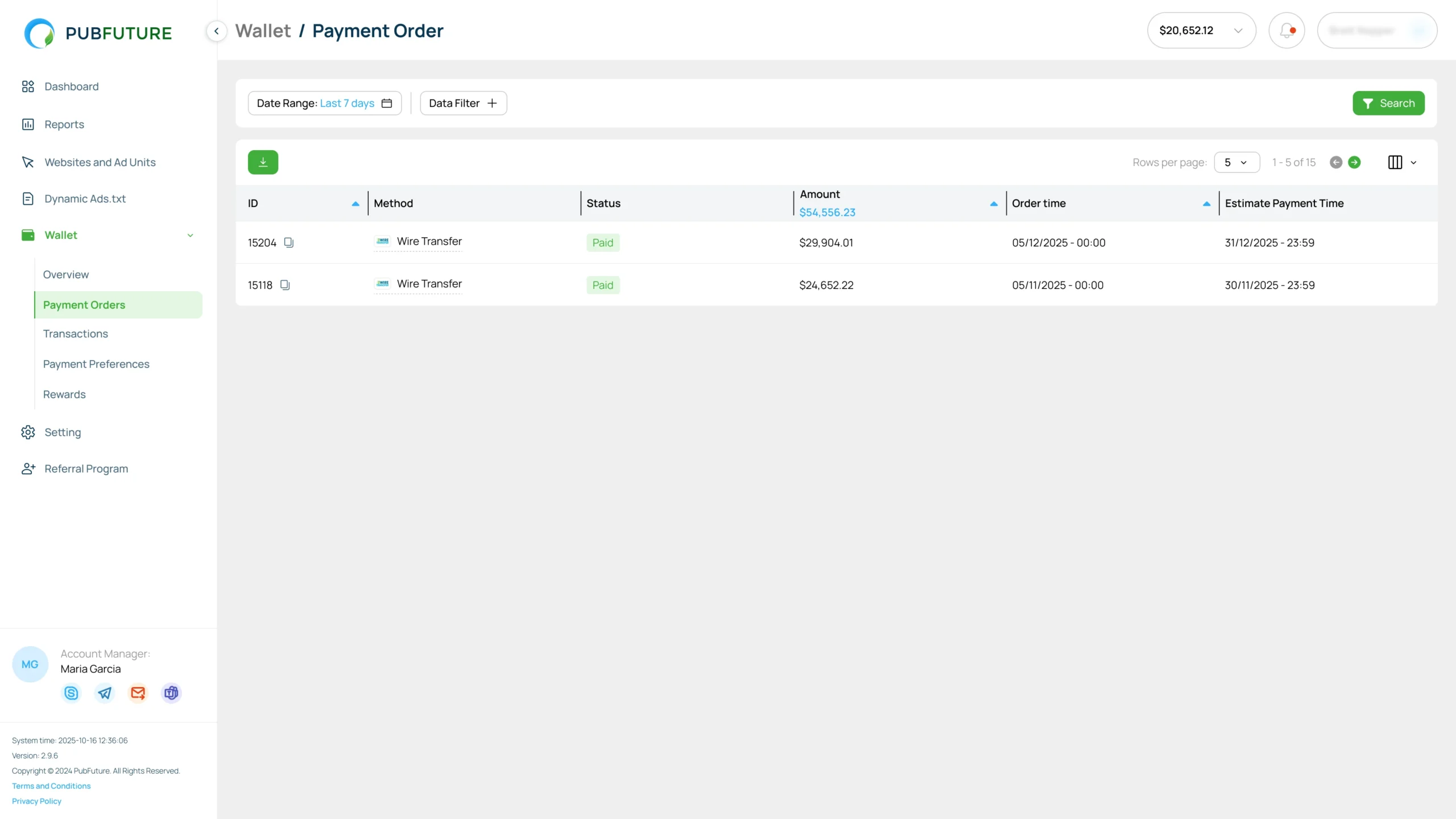Open Maria Garcia's Skype contact icon
This screenshot has height=819, width=1456.
pyautogui.click(x=71, y=693)
